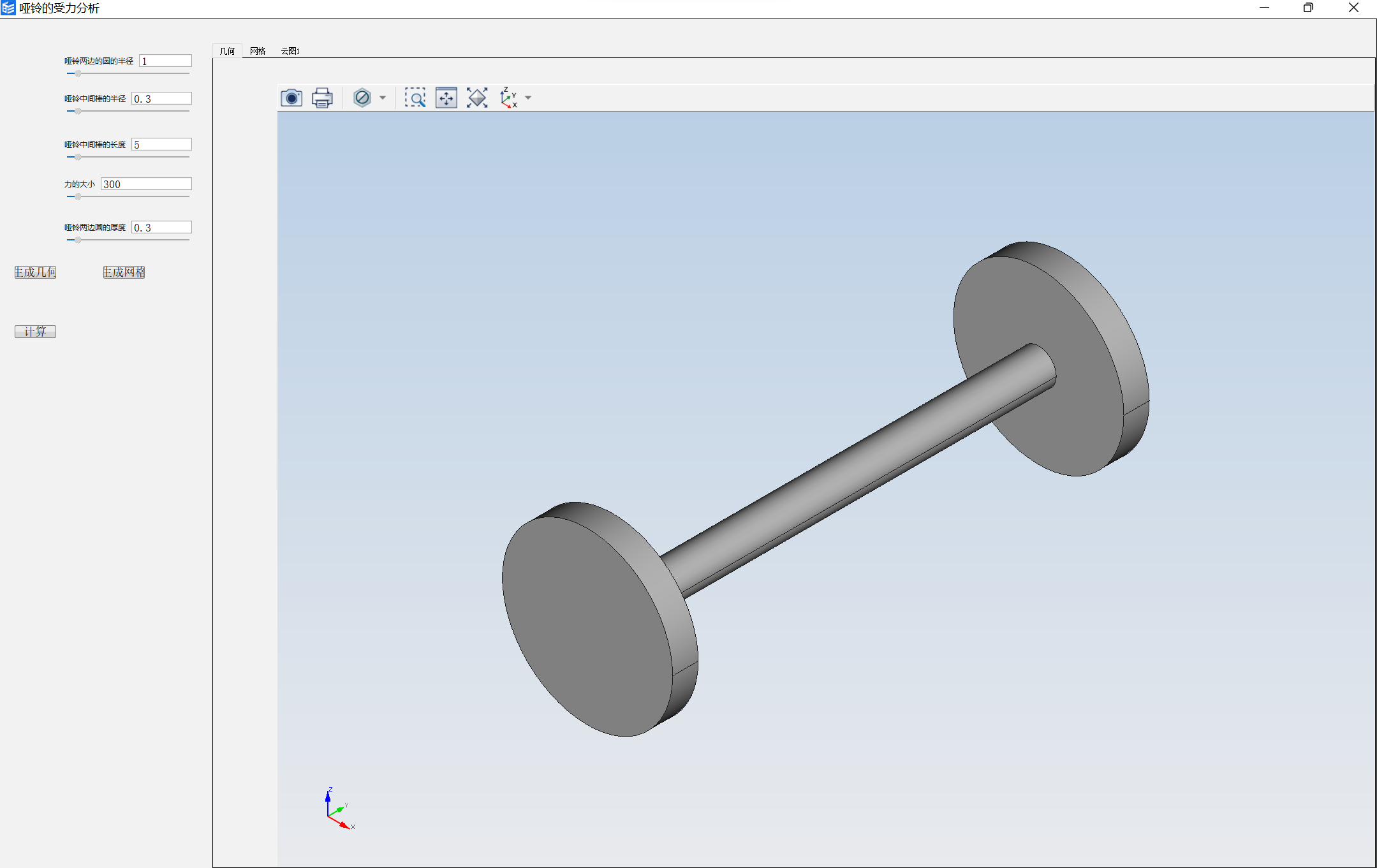The height and width of the screenshot is (868, 1377).
Task: Click the print graphics icon
Action: pyautogui.click(x=322, y=98)
